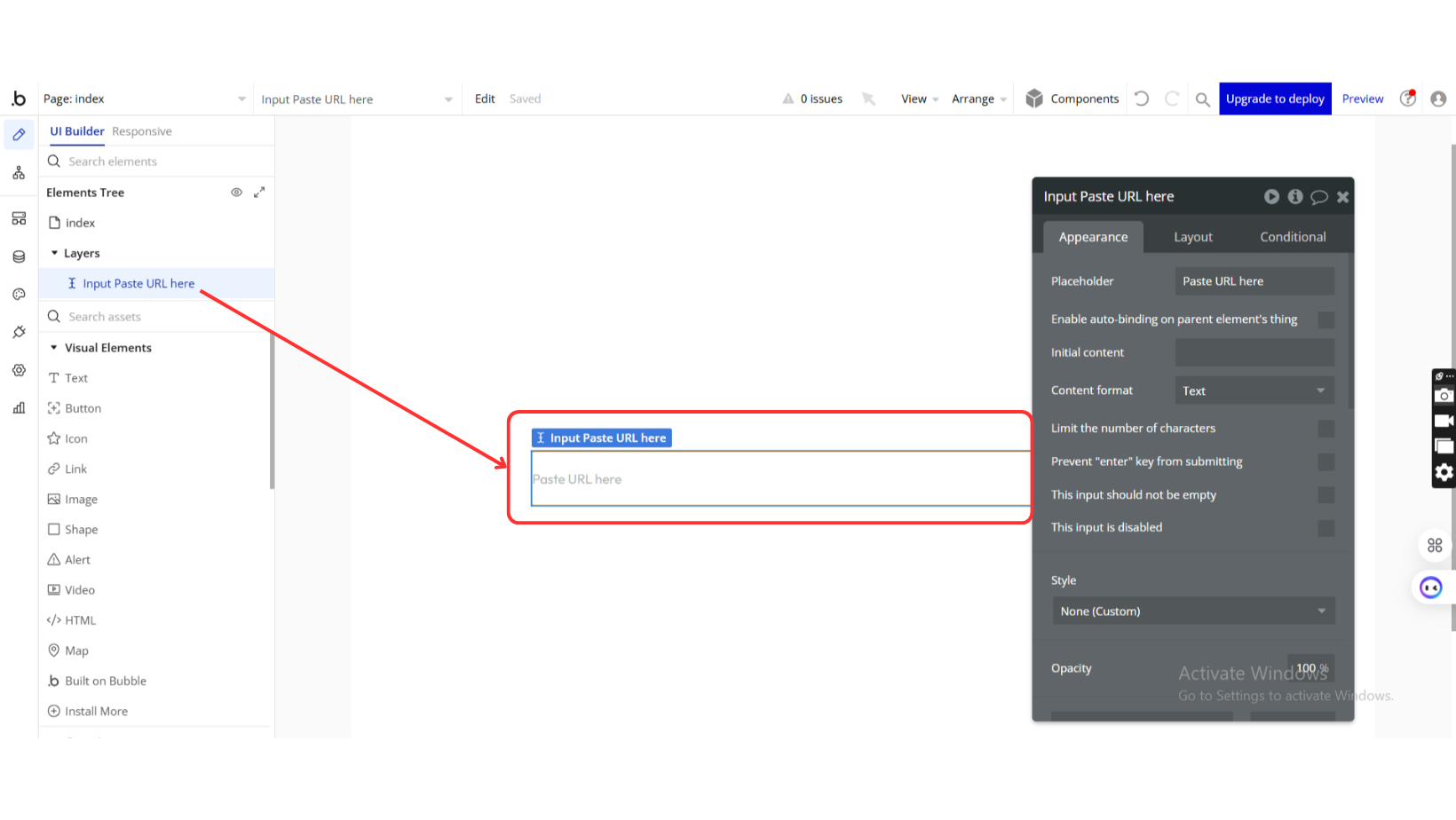
Task: Open the Plugins tab icon
Action: [19, 332]
